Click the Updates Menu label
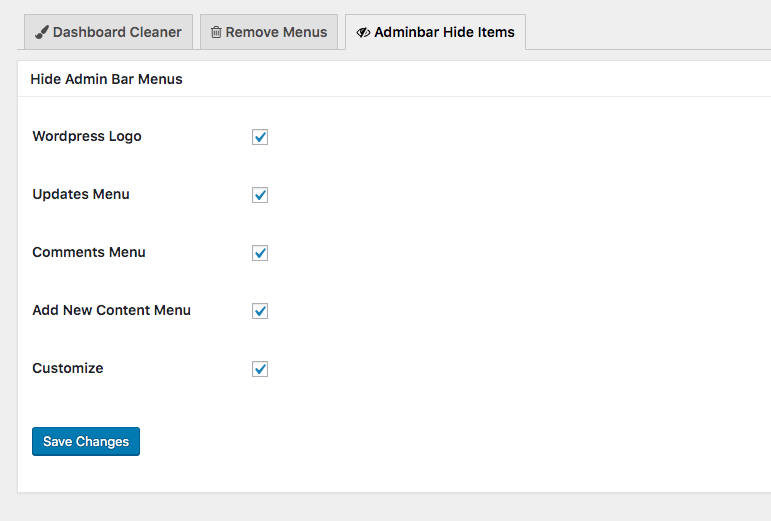This screenshot has width=771, height=521. pyautogui.click(x=81, y=194)
